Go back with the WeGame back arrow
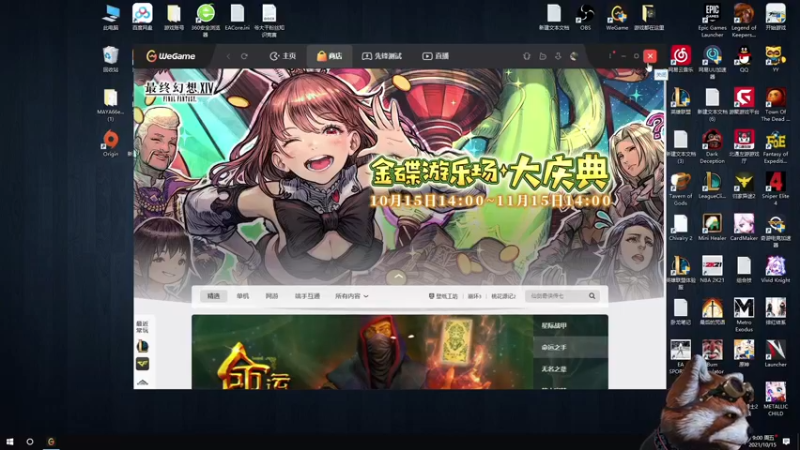The height and width of the screenshot is (450, 800). pos(228,56)
